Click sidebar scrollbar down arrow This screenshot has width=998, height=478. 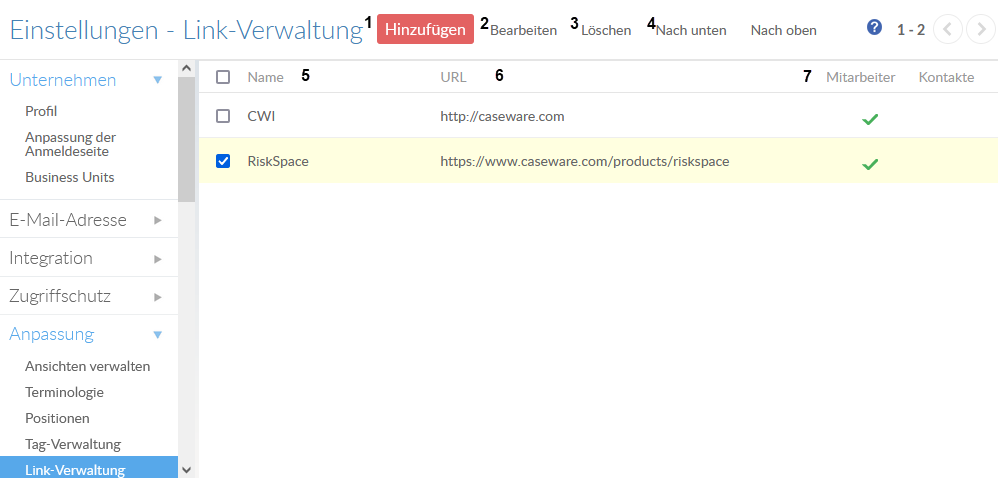click(186, 470)
